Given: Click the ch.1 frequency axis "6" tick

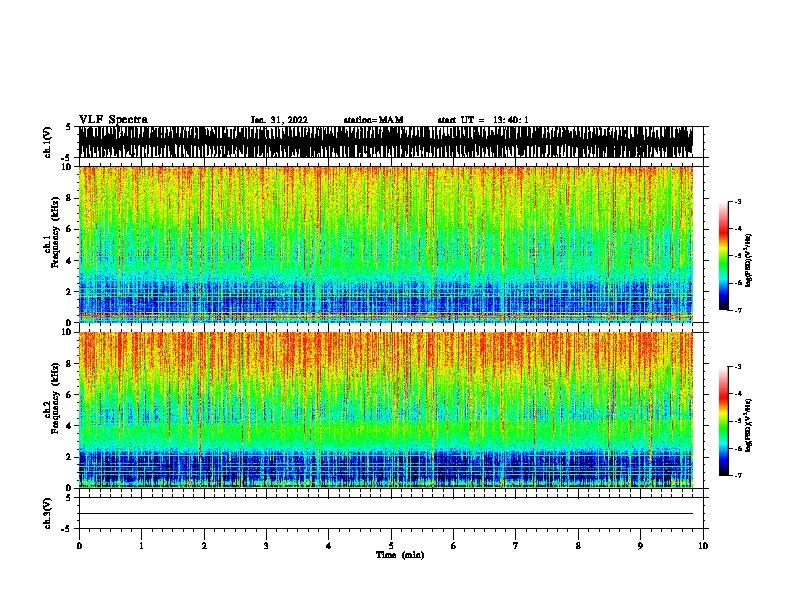Looking at the screenshot, I should pyautogui.click(x=69, y=229).
